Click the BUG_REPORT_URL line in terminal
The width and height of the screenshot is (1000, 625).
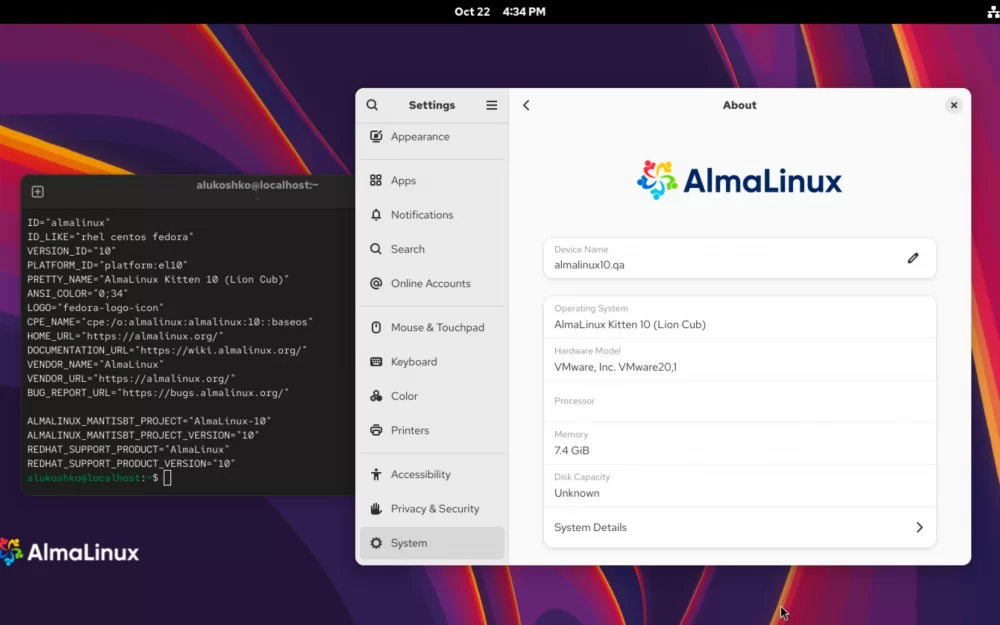pyautogui.click(x=158, y=393)
